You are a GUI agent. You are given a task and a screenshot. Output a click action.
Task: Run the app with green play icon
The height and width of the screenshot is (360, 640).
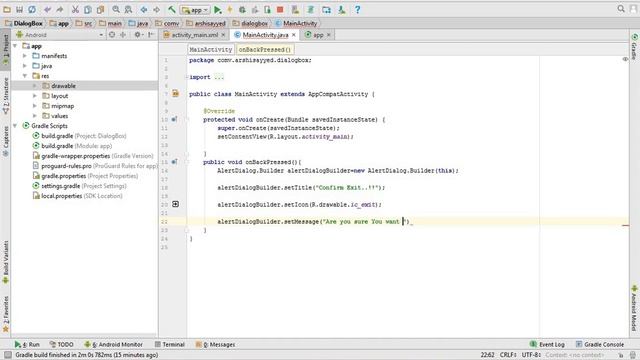pyautogui.click(x=218, y=9)
